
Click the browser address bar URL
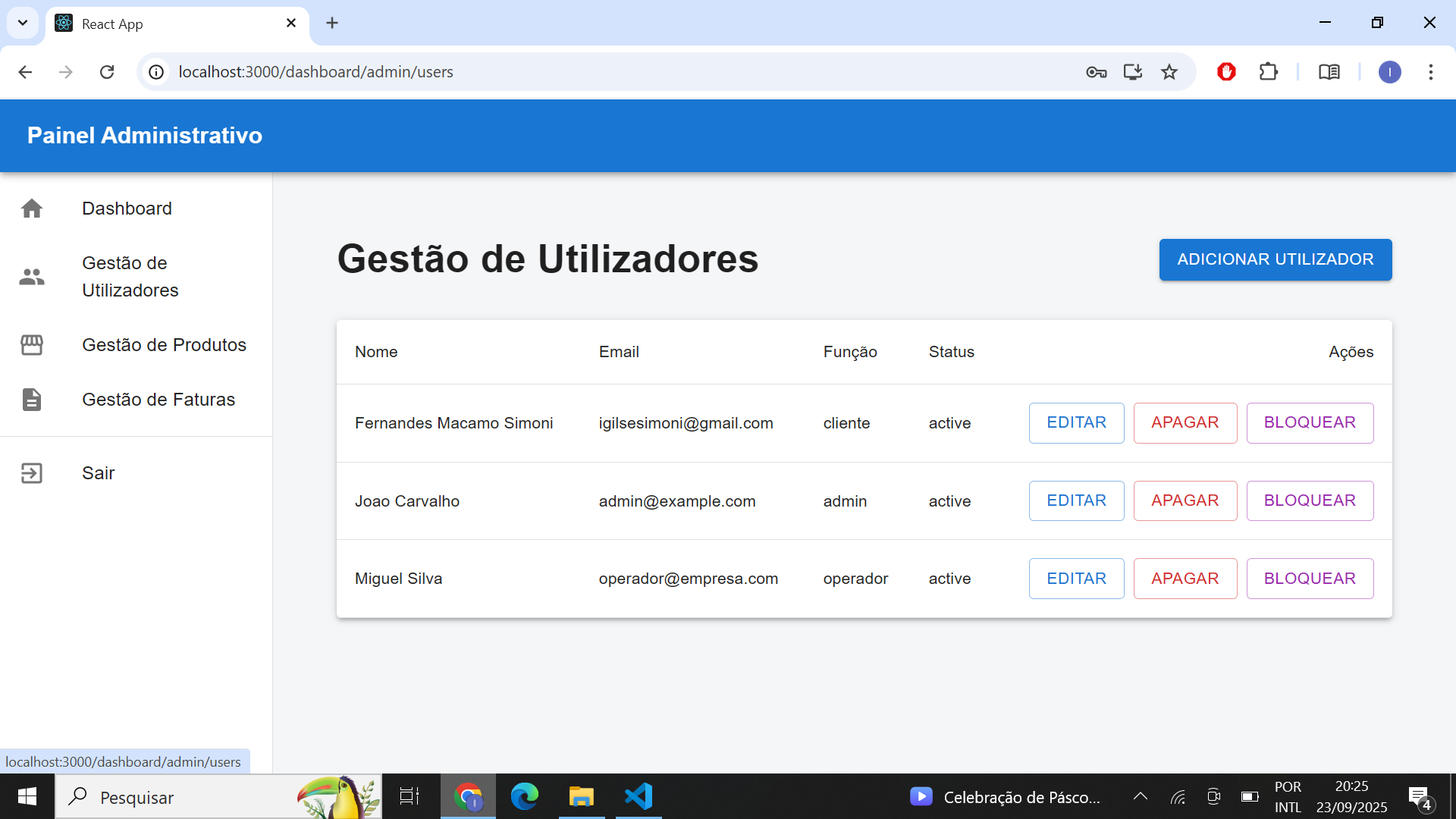315,72
